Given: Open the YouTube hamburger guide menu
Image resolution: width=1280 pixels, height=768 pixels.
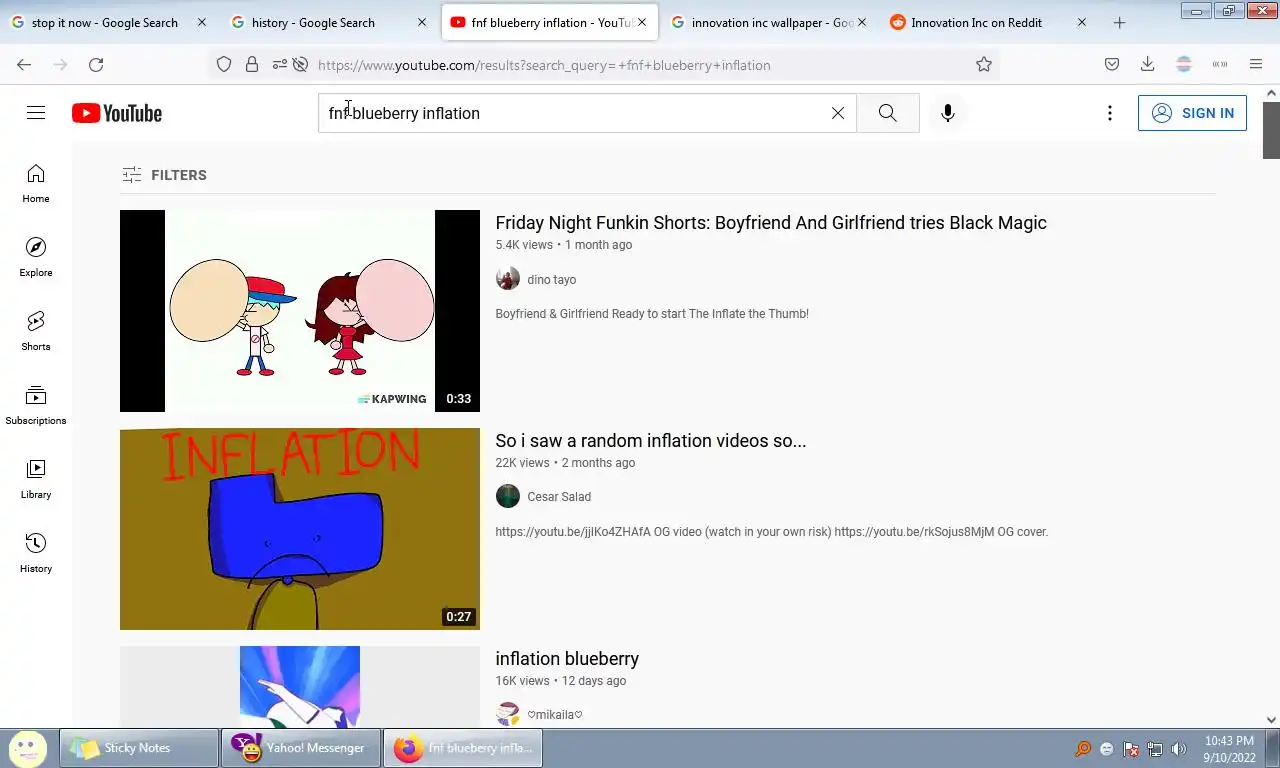Looking at the screenshot, I should [36, 113].
